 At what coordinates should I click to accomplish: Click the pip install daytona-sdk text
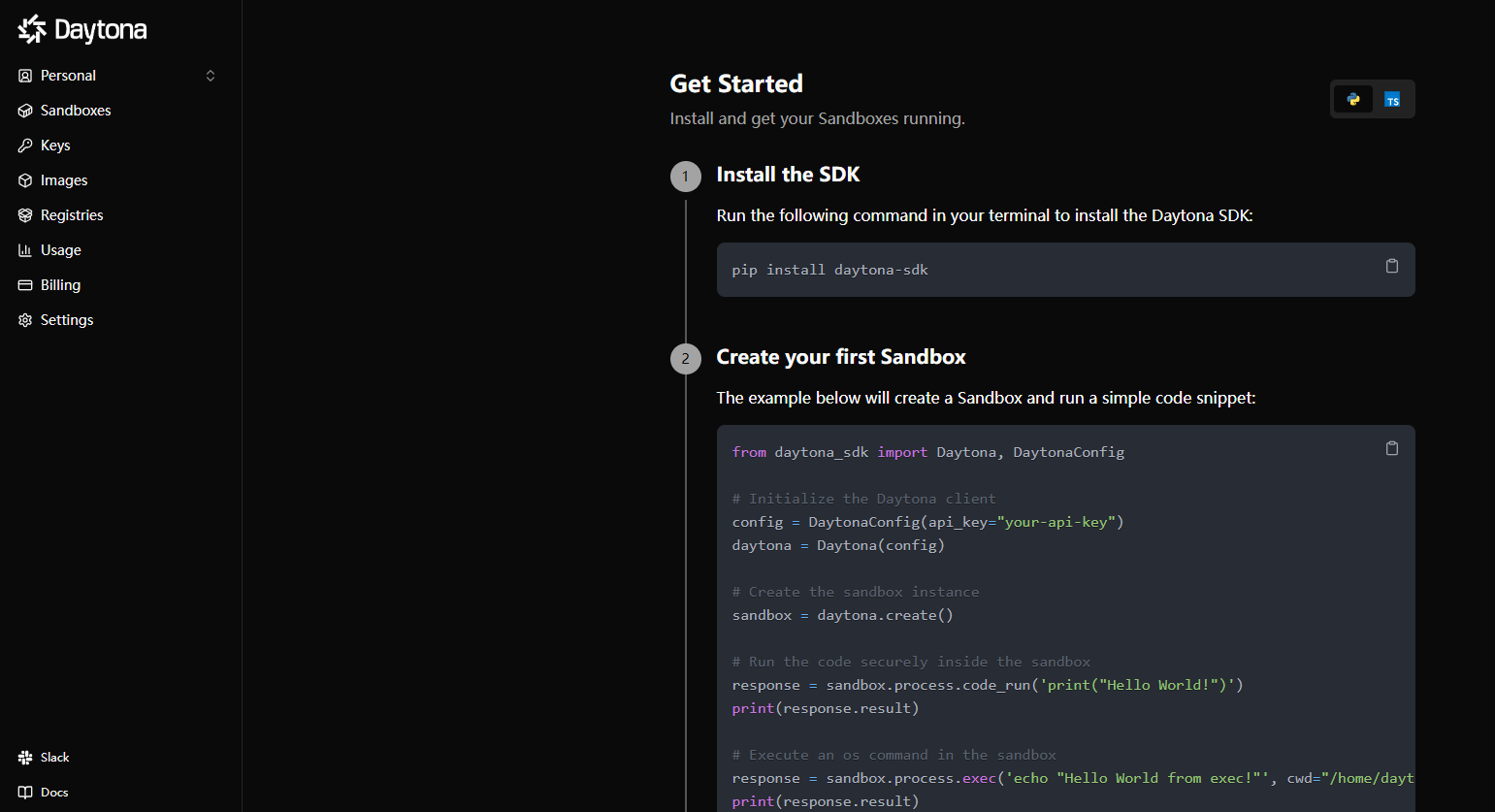tap(829, 270)
